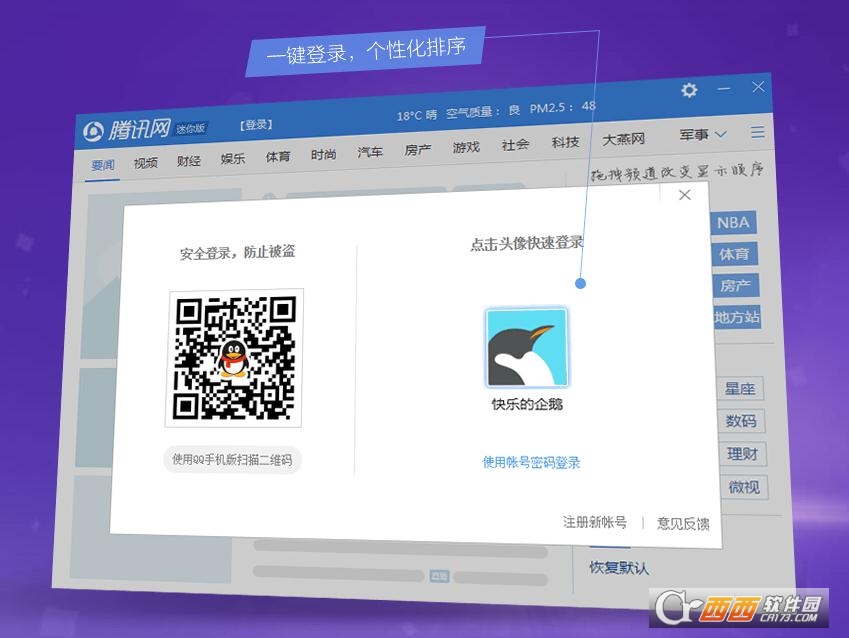Select the NBA channel tag
The width and height of the screenshot is (849, 638).
click(x=733, y=223)
